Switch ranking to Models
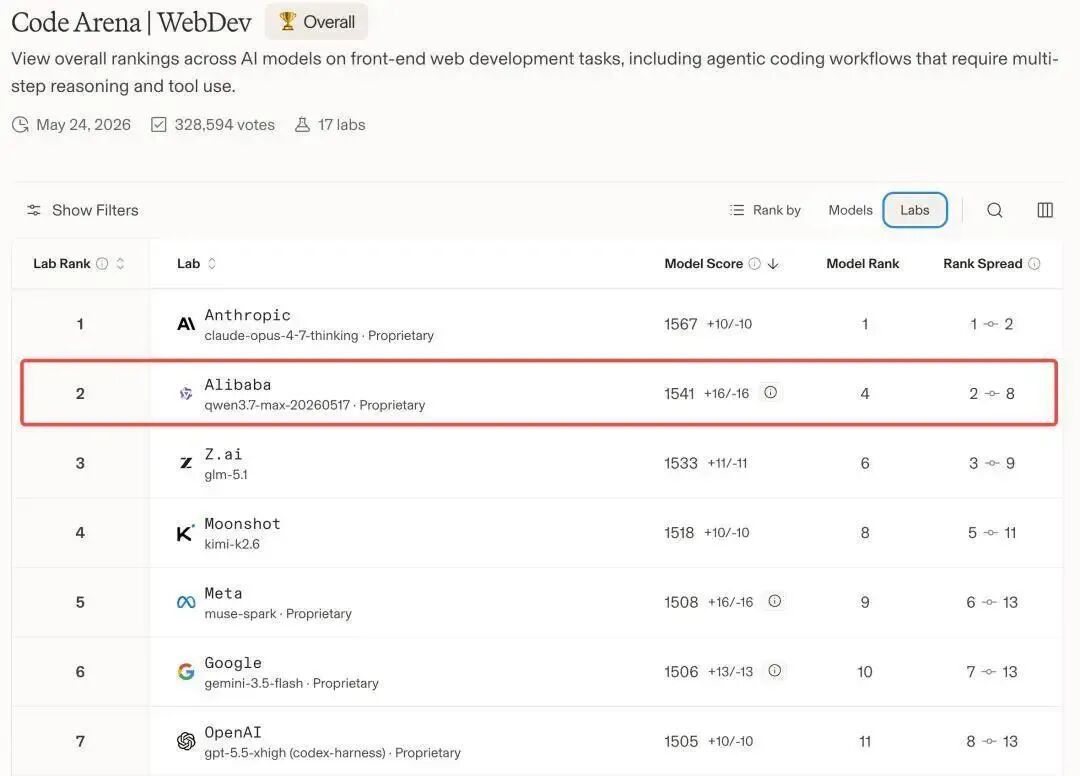 click(x=850, y=210)
